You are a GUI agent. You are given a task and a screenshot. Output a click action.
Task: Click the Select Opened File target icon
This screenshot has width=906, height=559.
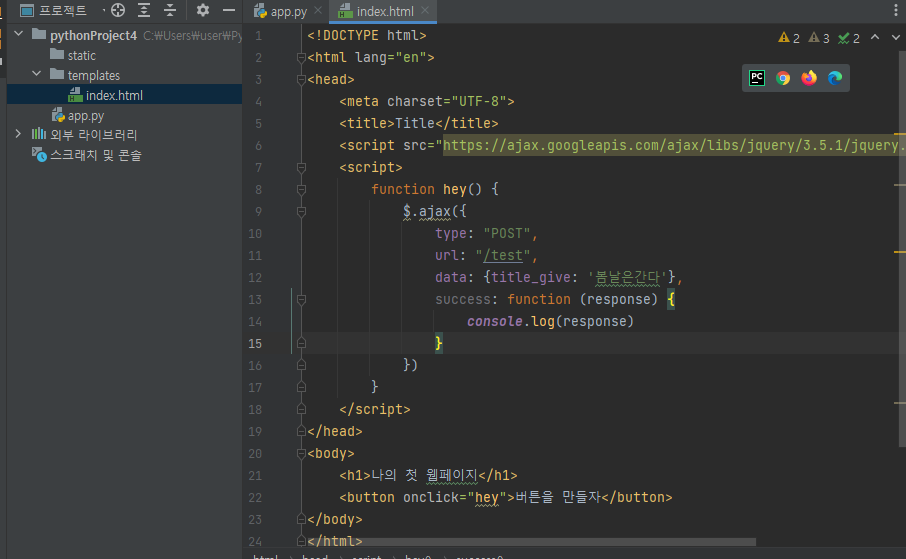118,10
